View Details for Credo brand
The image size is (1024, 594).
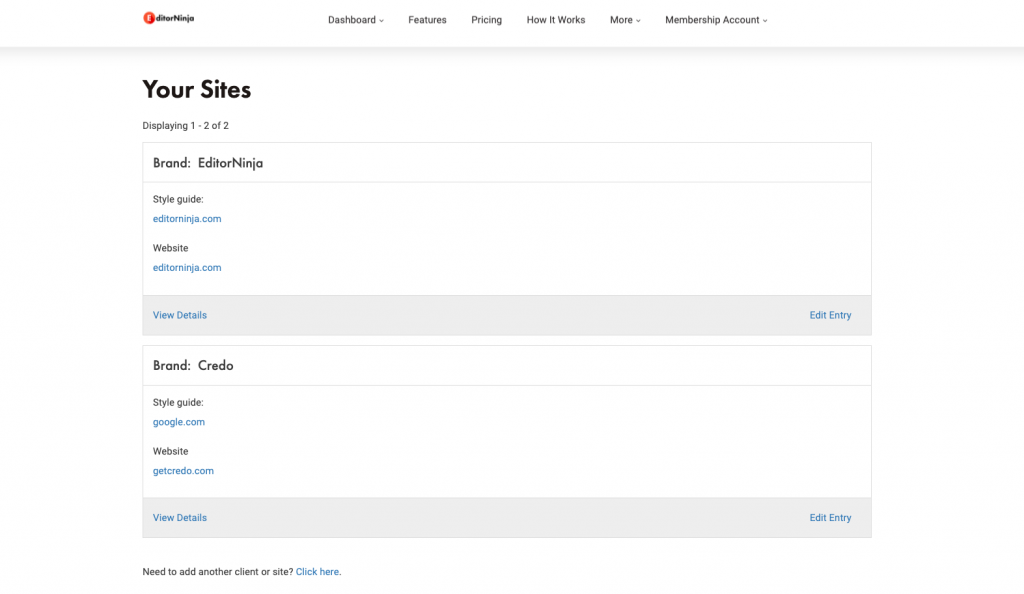(180, 518)
